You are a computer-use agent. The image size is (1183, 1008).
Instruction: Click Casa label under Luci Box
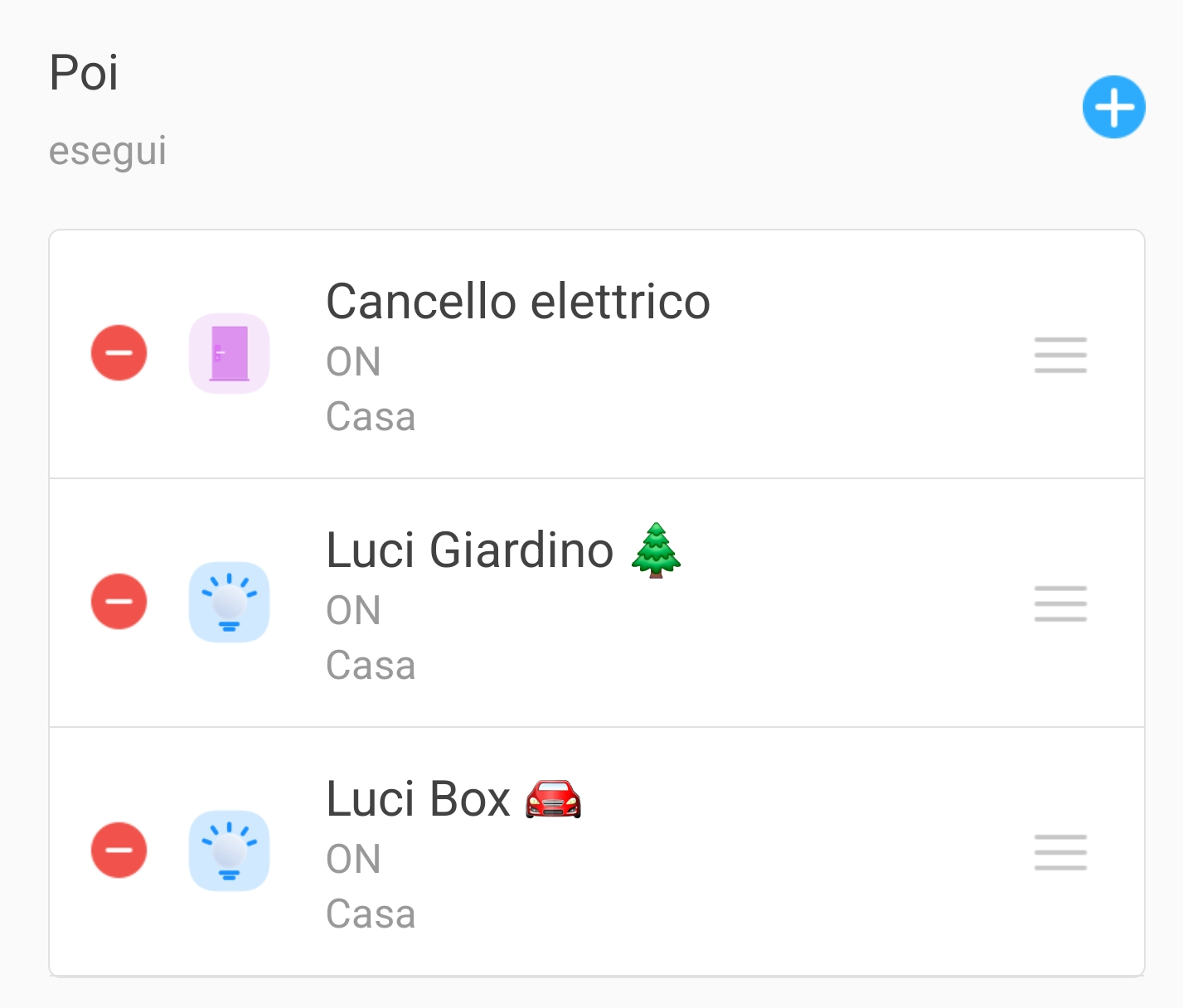click(371, 914)
